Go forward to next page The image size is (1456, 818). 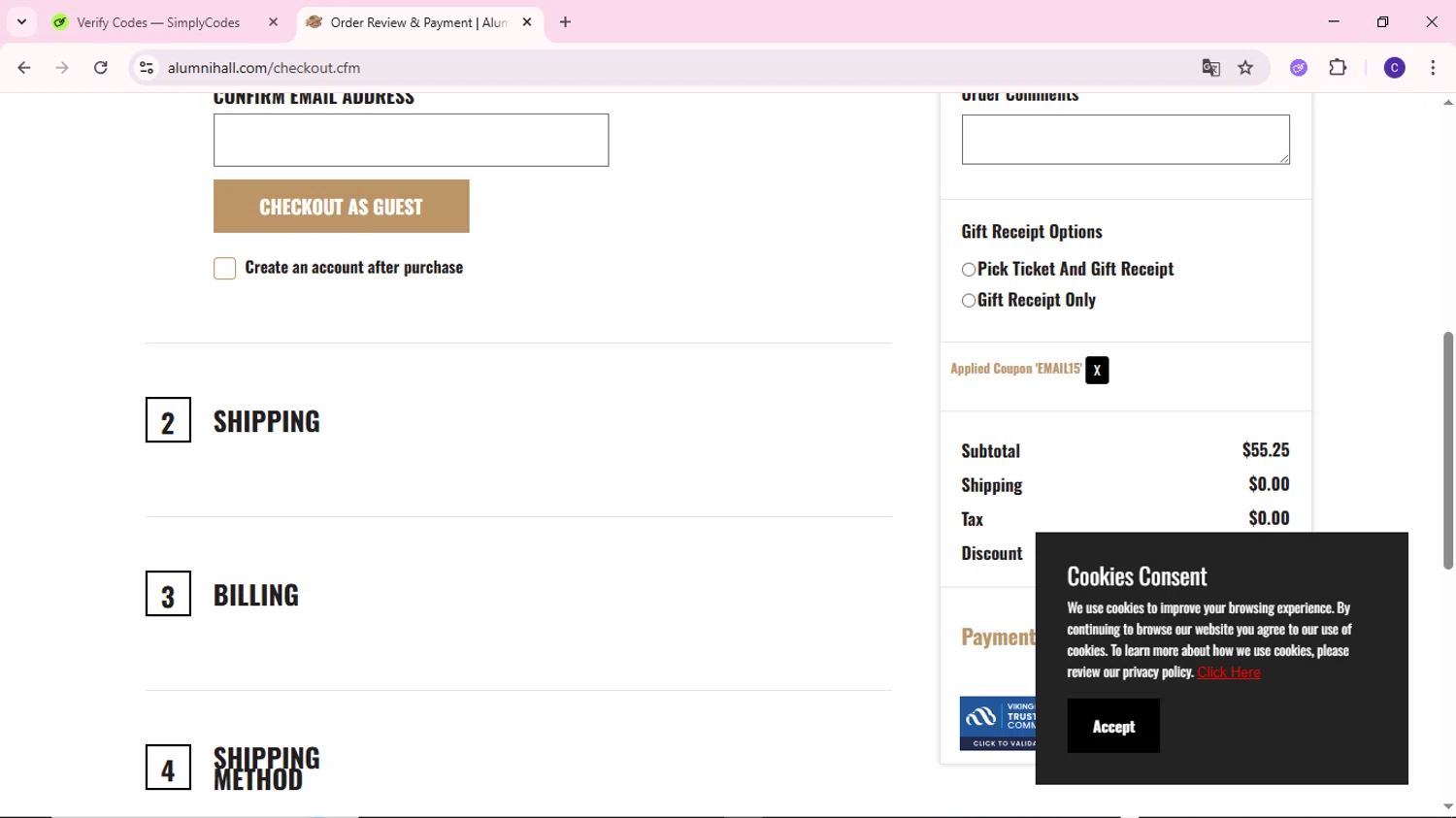tap(62, 68)
